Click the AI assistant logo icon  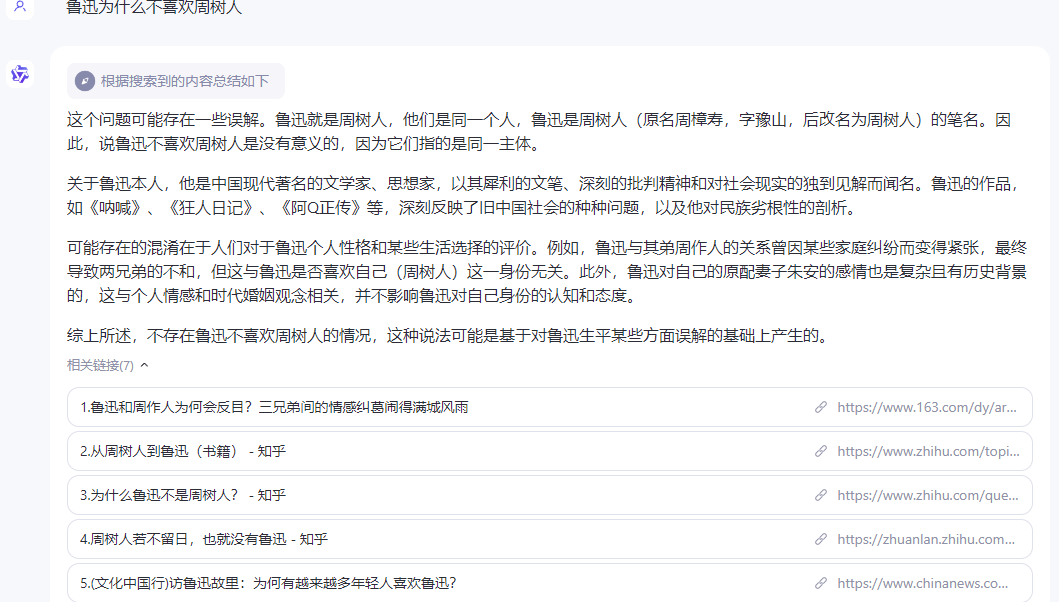point(19,75)
